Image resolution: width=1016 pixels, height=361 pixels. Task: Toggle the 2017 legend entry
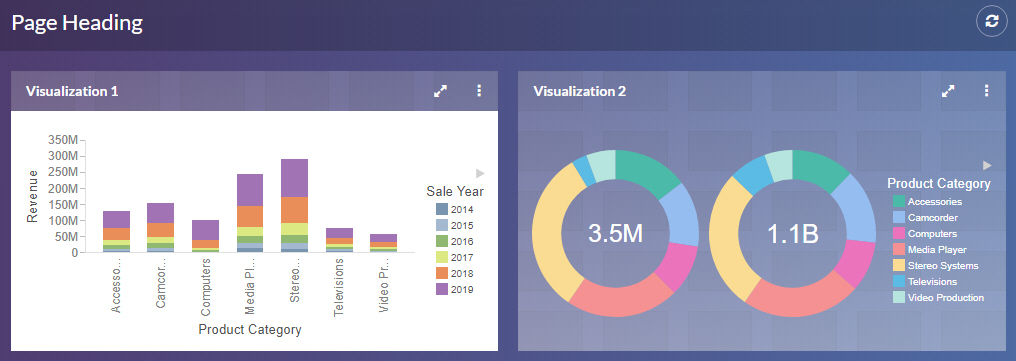point(455,257)
